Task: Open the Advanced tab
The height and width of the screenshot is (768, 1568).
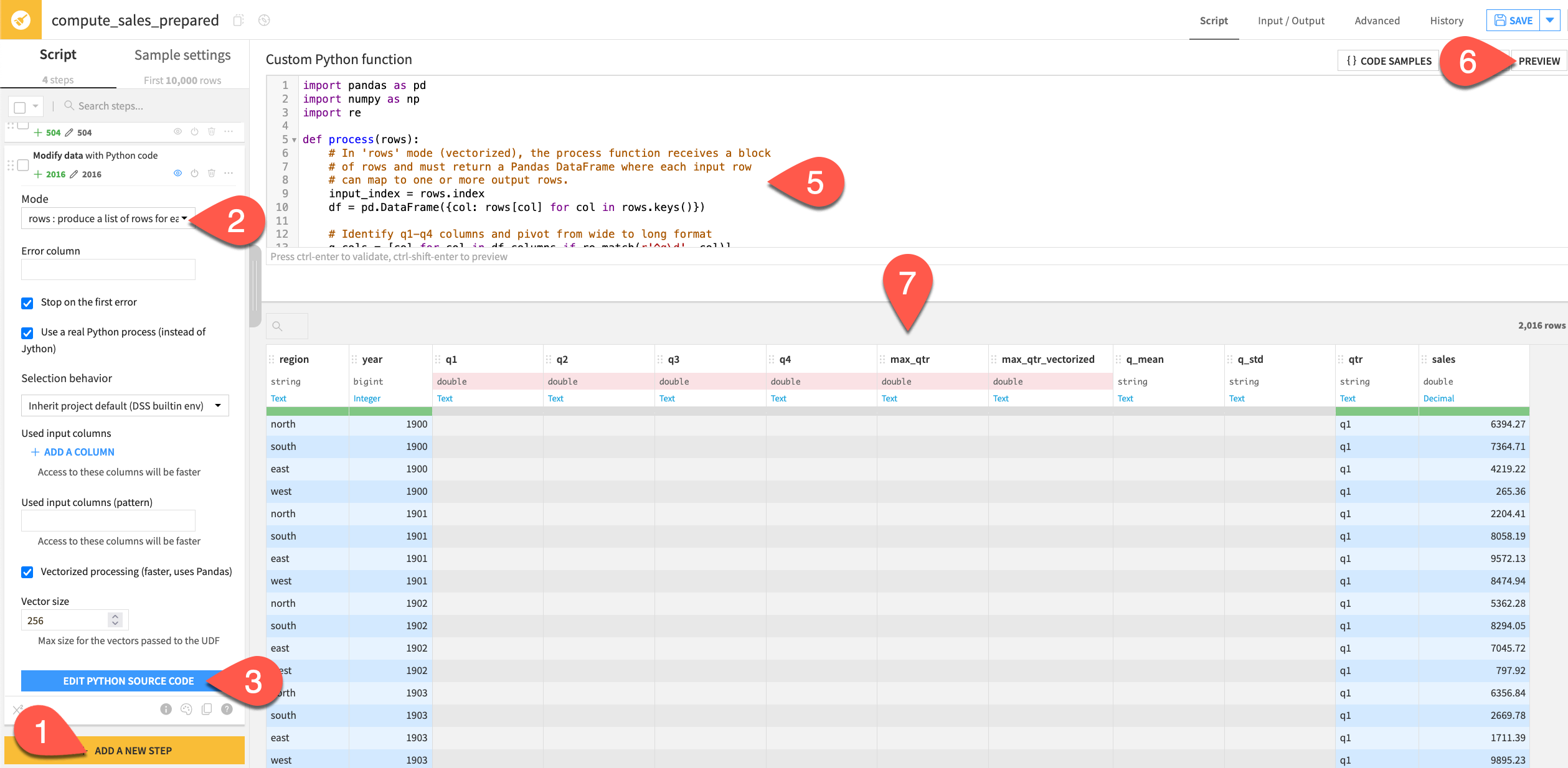Action: click(1377, 21)
